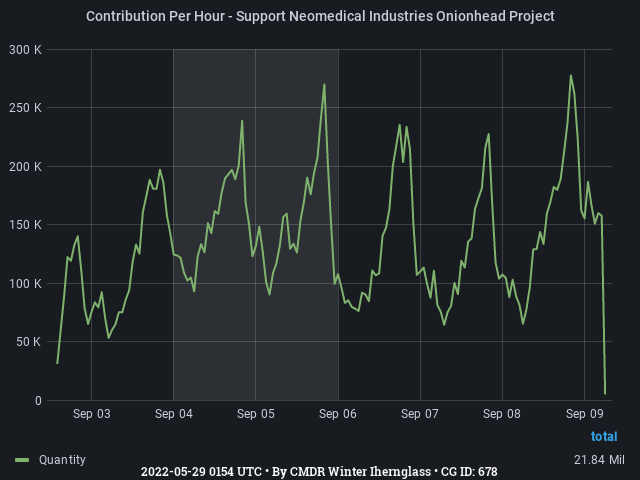Click the footer text with CG ID: 678
640x480 pixels.
coord(319,472)
